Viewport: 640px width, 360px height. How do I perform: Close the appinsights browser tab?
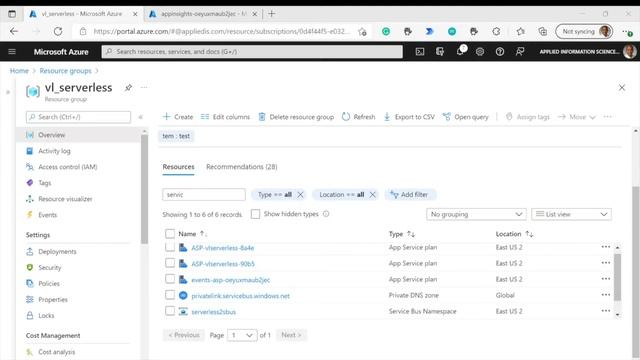tap(255, 14)
